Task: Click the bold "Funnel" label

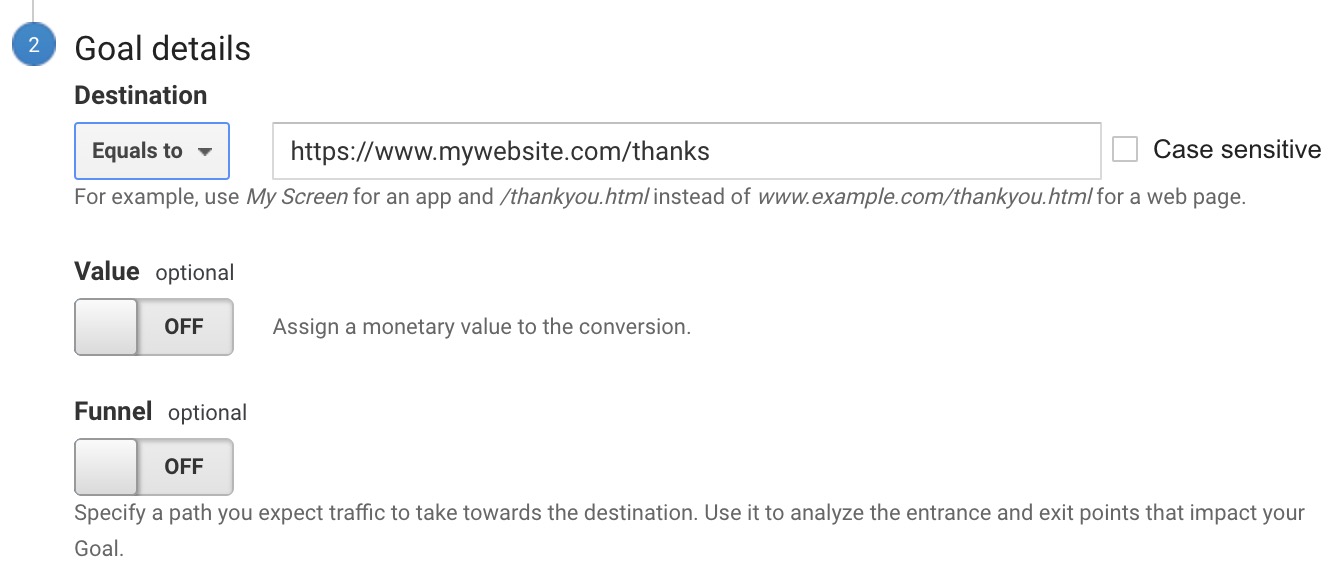Action: [113, 412]
